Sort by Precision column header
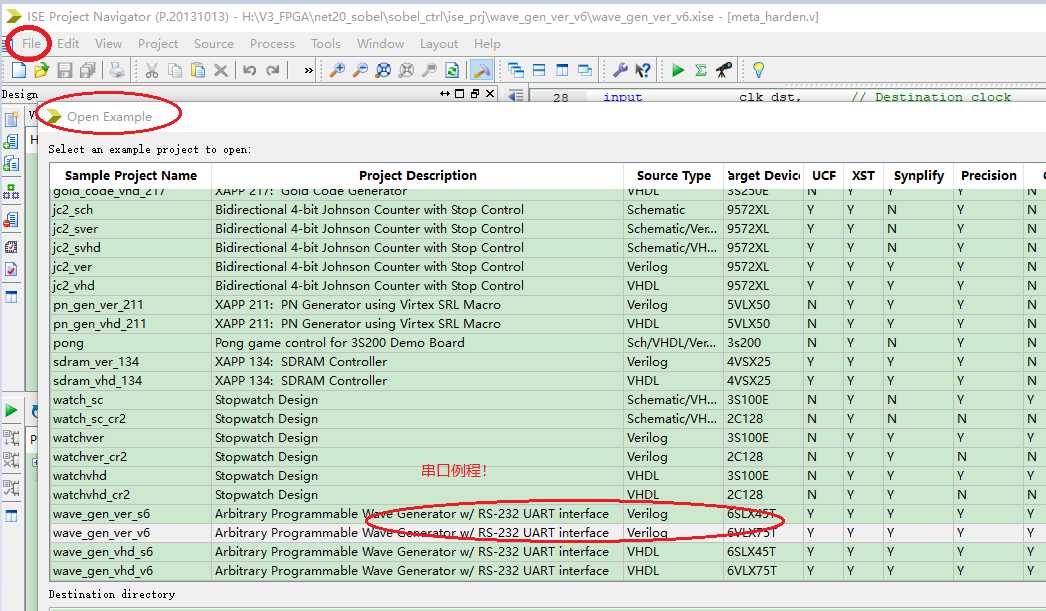Viewport: 1046px width, 611px height. tap(989, 175)
